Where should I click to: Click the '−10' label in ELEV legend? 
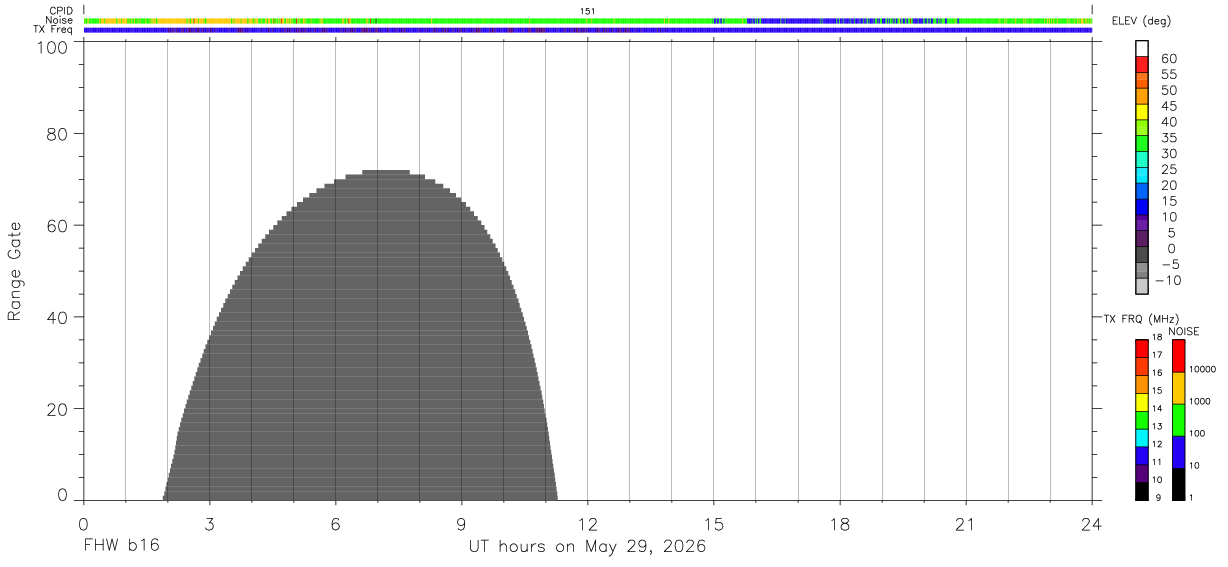pos(1167,281)
